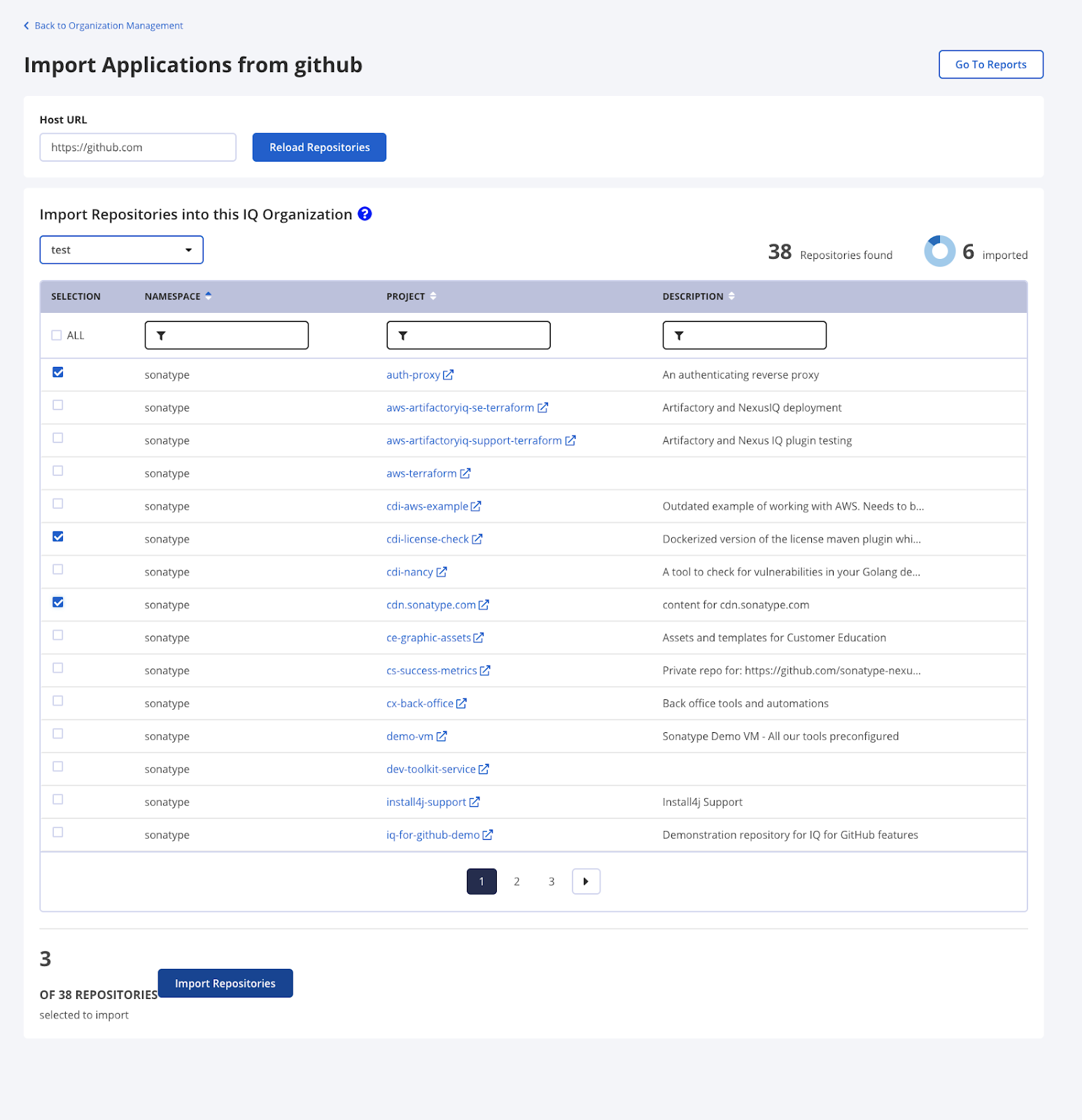Click the Back to Organization Management link
This screenshot has width=1082, height=1120.
coord(108,26)
